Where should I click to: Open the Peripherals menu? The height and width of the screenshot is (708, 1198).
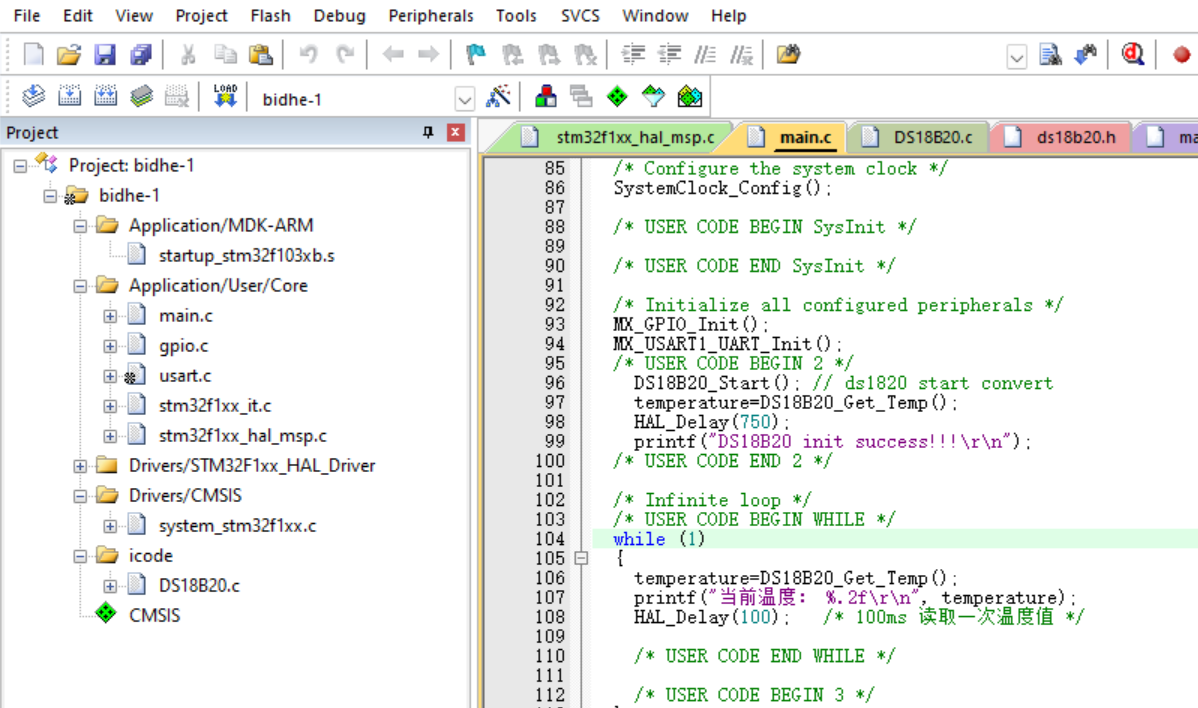point(430,16)
